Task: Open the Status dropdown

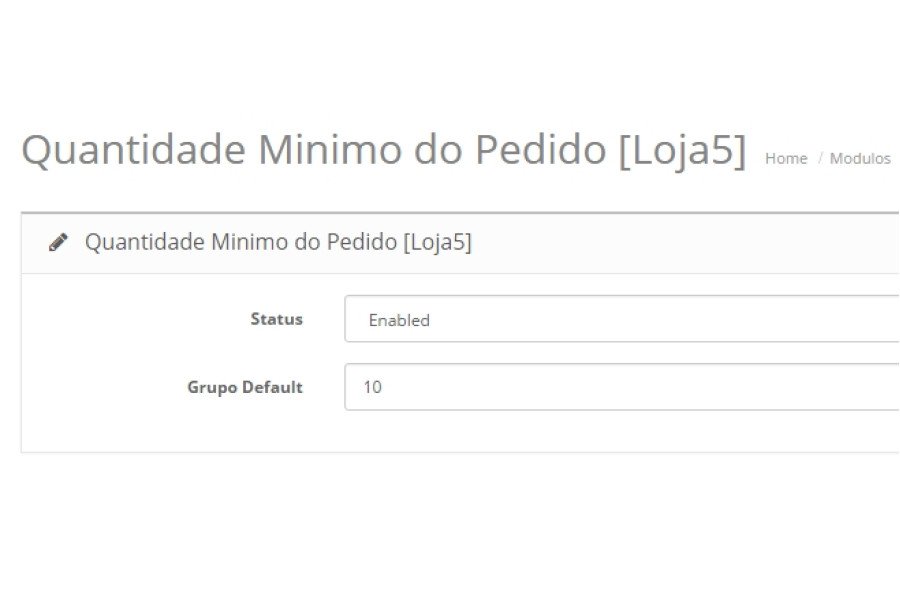Action: tap(622, 319)
